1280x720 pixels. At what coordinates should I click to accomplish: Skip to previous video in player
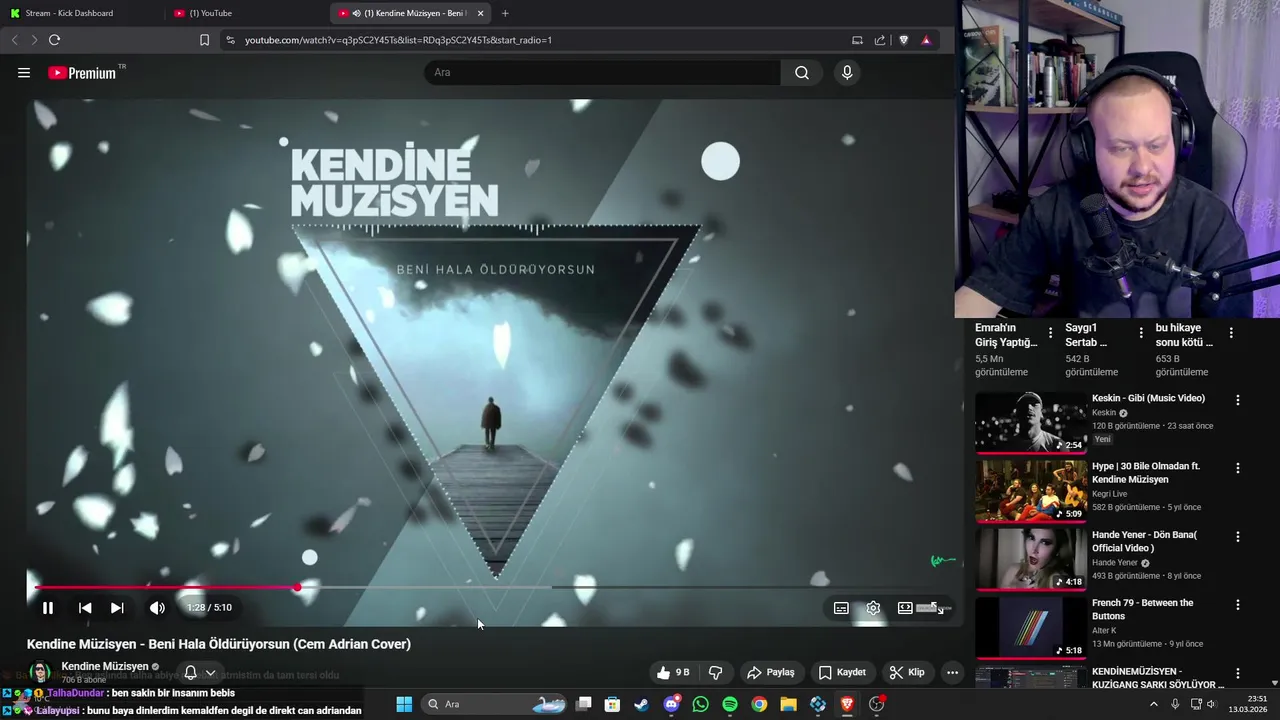click(x=85, y=608)
